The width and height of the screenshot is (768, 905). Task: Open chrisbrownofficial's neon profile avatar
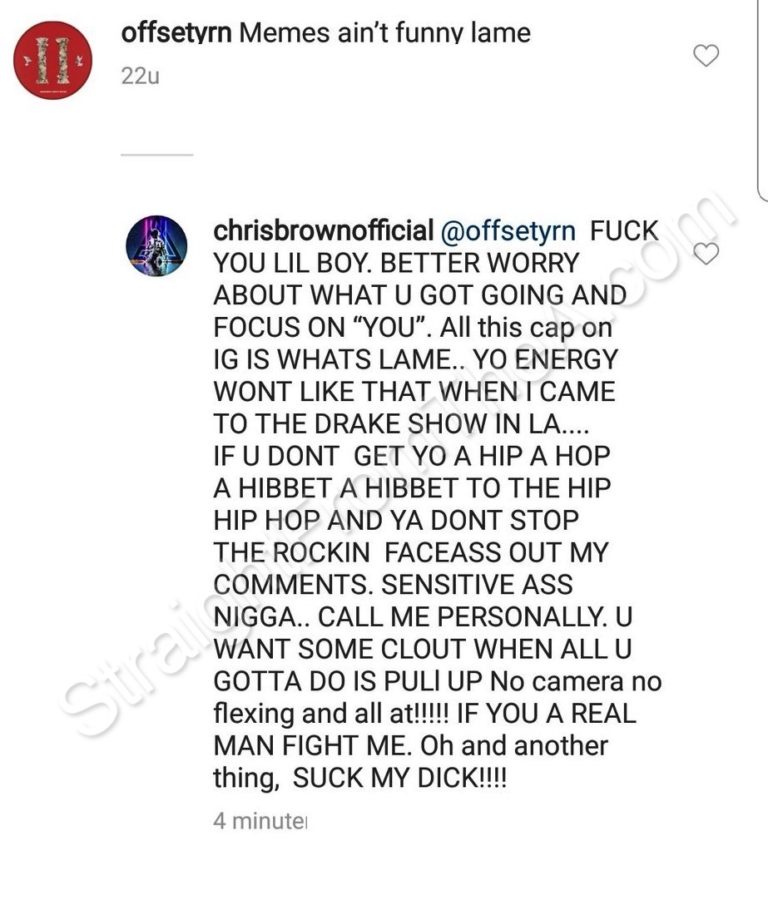156,246
